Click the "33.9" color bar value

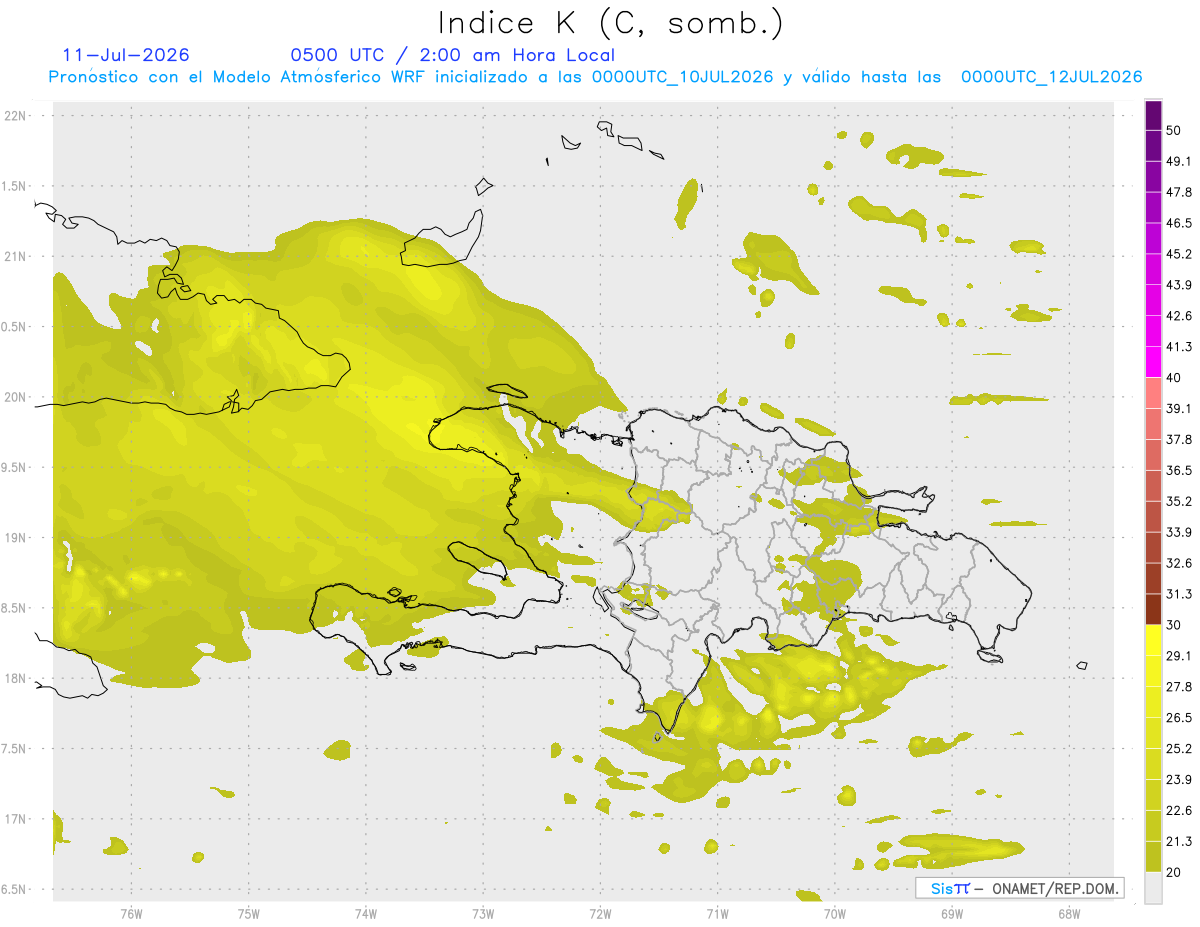coord(1179,532)
